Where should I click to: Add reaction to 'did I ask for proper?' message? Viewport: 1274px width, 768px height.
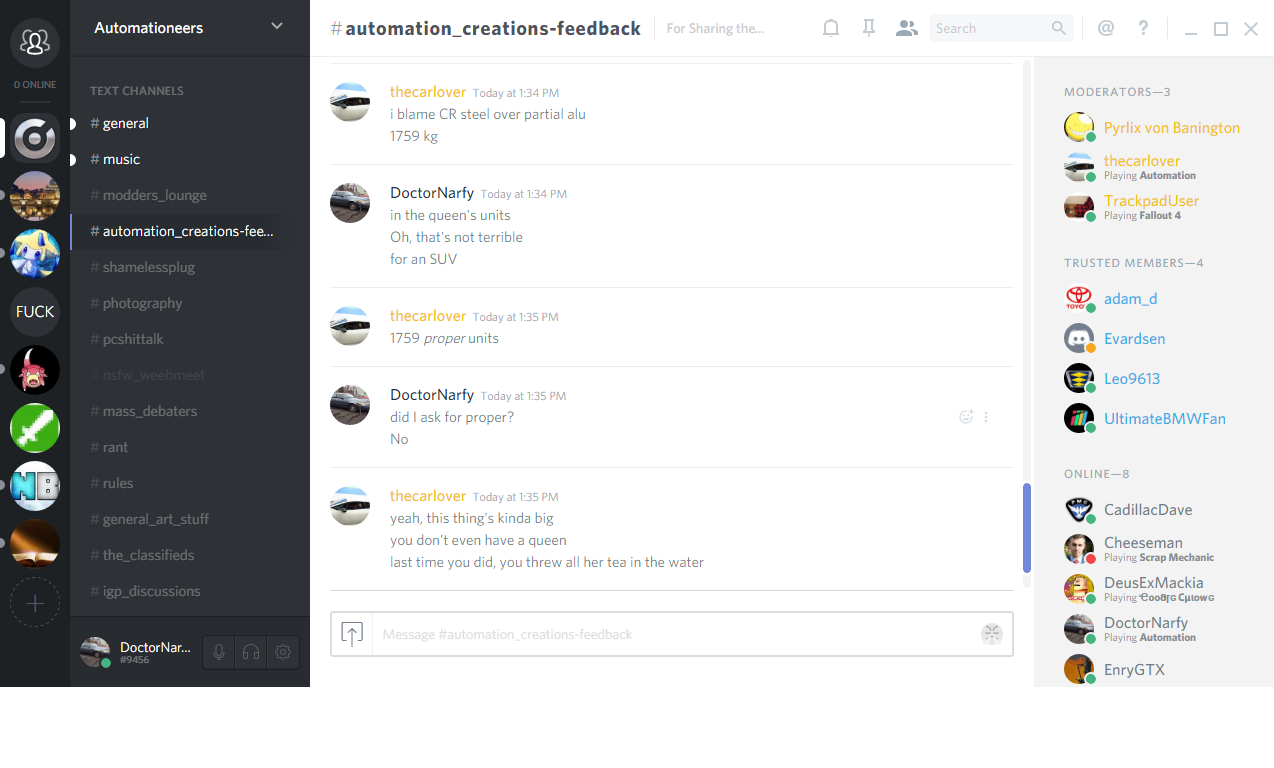pos(965,417)
